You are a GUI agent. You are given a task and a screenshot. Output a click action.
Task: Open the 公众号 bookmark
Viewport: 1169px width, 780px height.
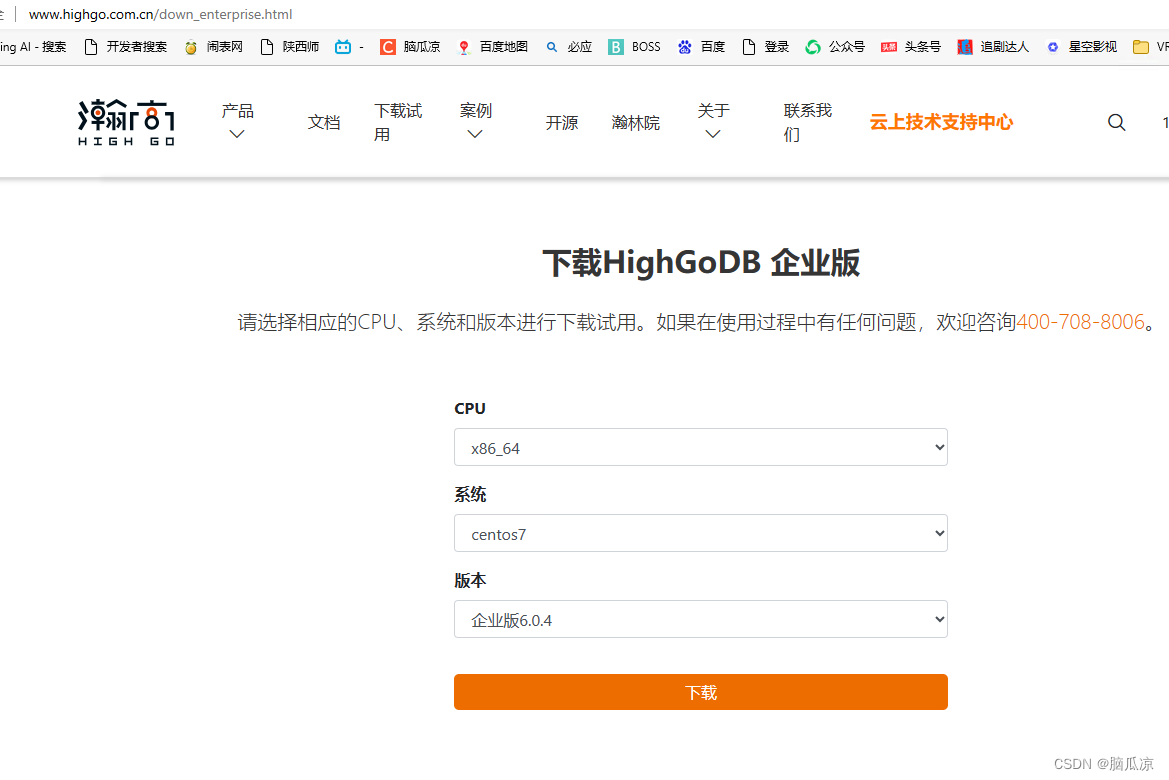point(835,47)
